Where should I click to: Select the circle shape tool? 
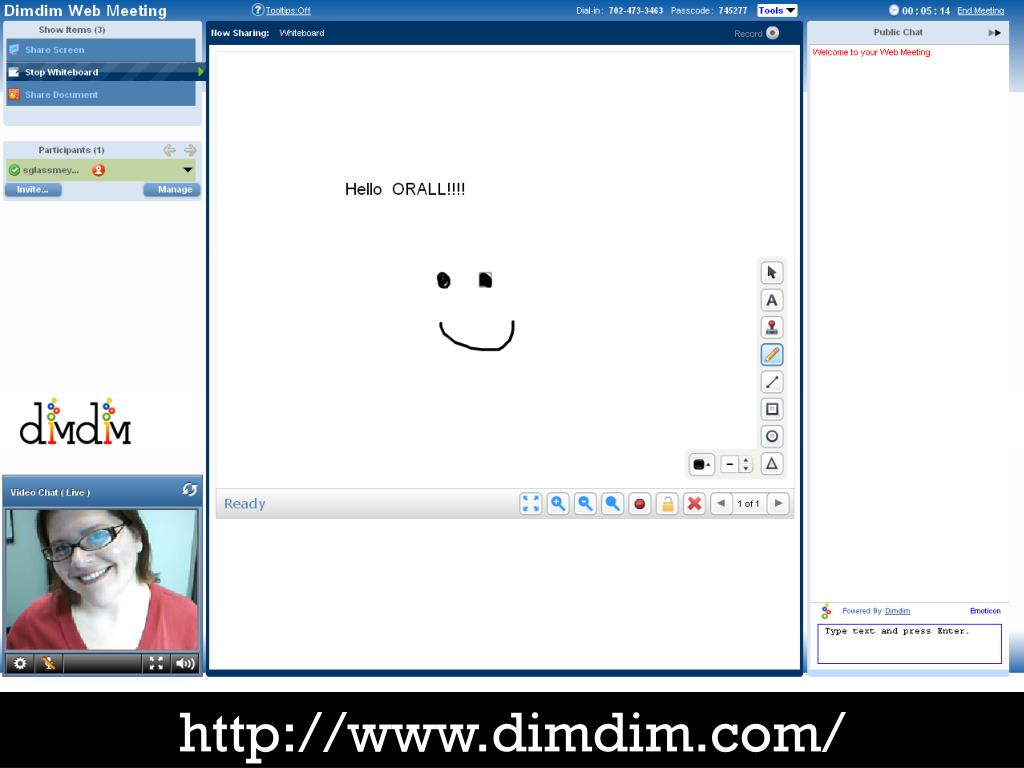point(771,436)
